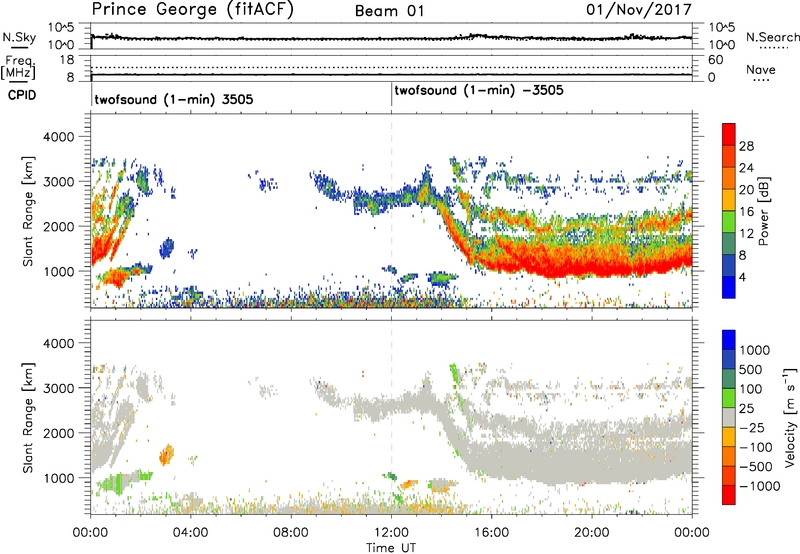
Task: Select the 'Freq. [MHz]' axis label
Action: (19, 67)
